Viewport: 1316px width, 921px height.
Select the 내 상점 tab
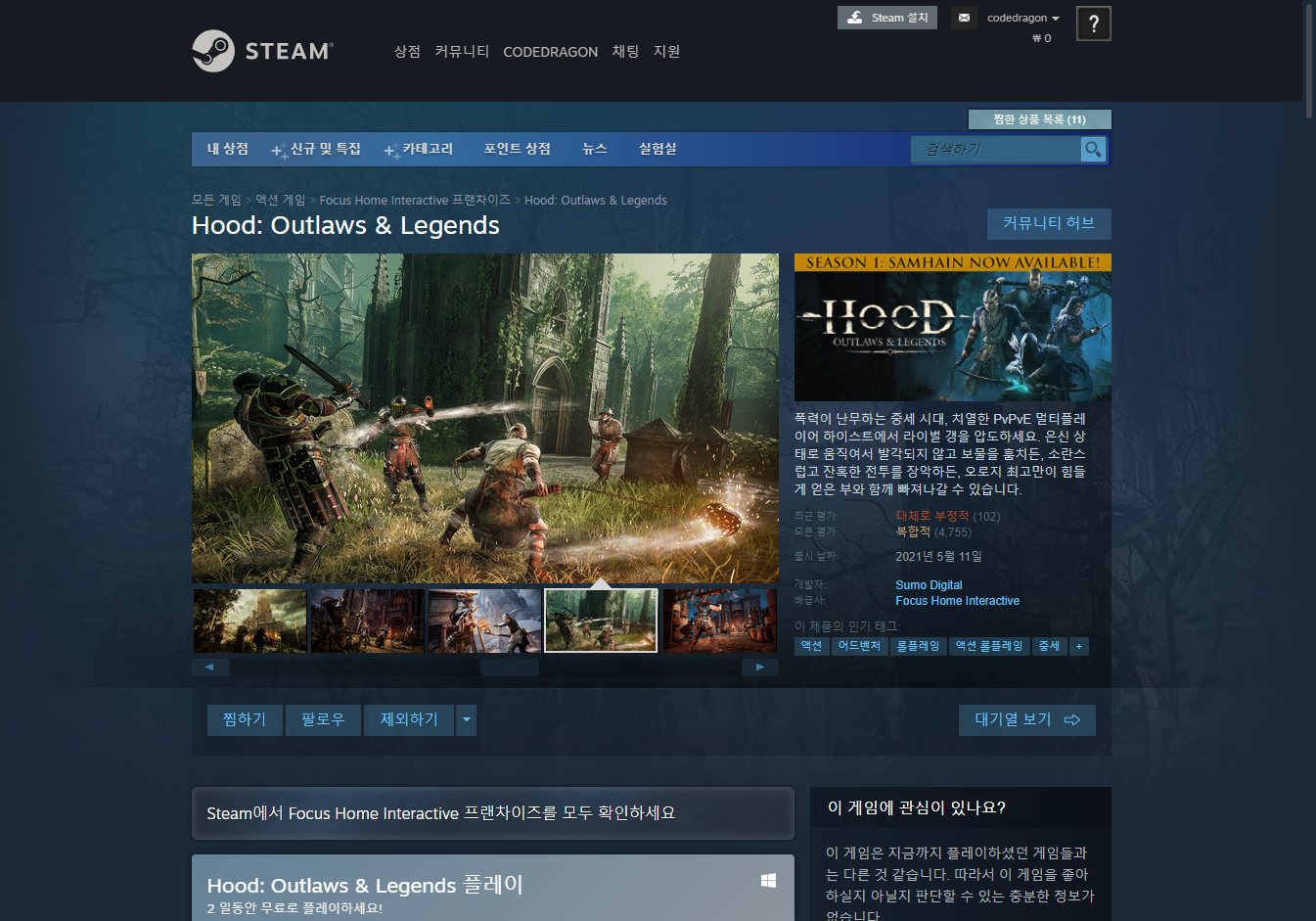(x=228, y=149)
